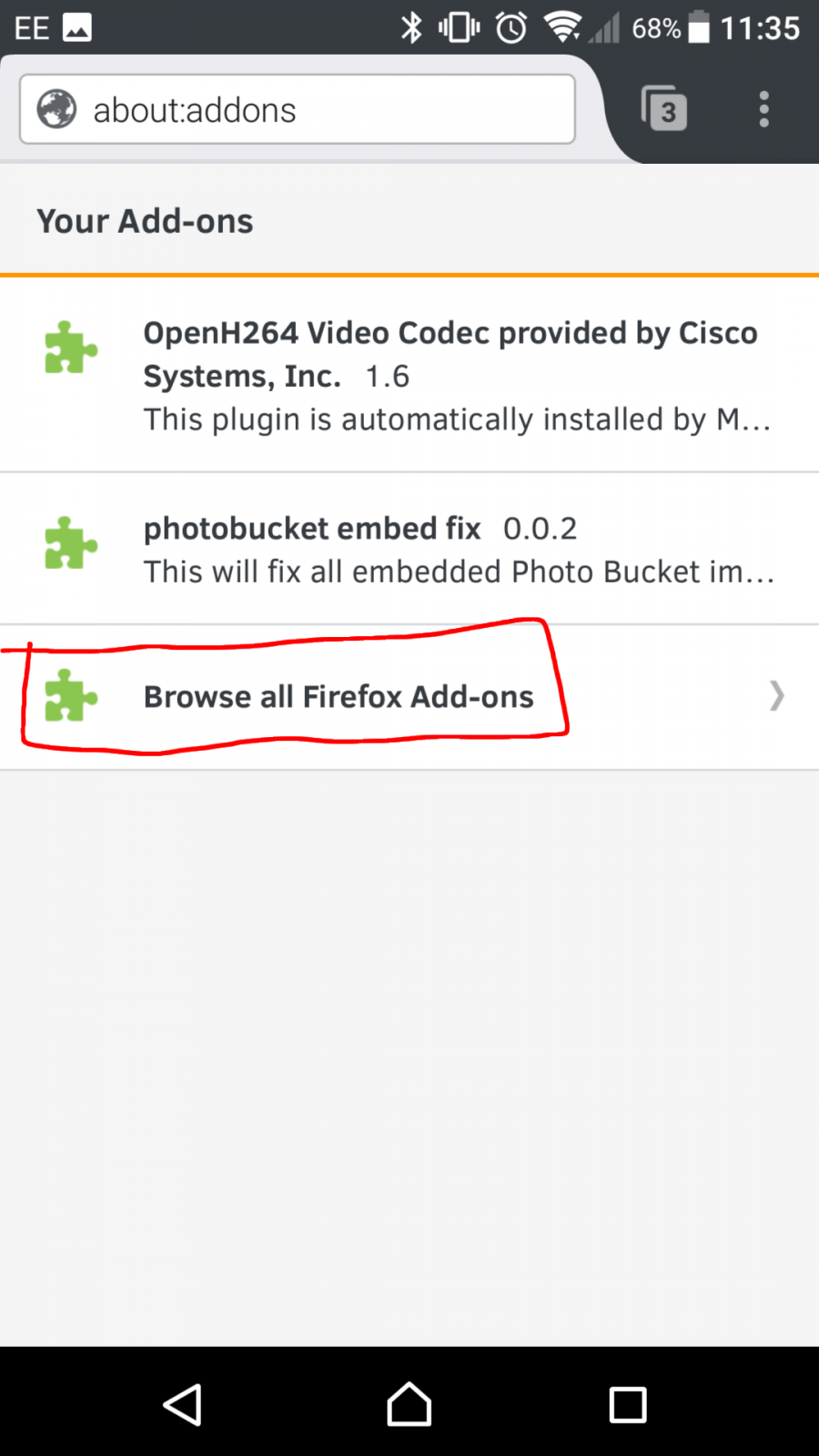Select Browse all Firefox Add-ons
Screen dimensions: 819x1456
point(409,697)
